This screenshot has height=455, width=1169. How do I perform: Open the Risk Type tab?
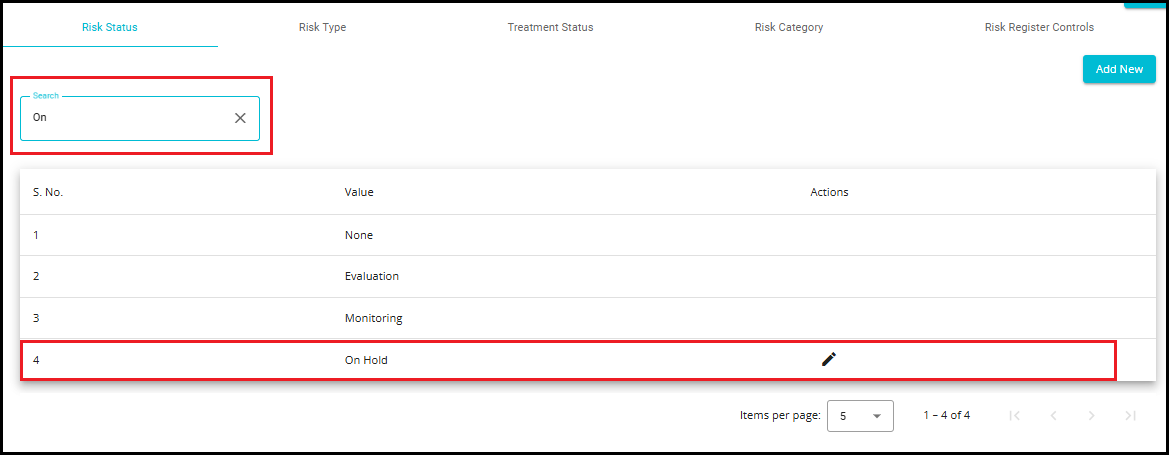click(x=322, y=27)
